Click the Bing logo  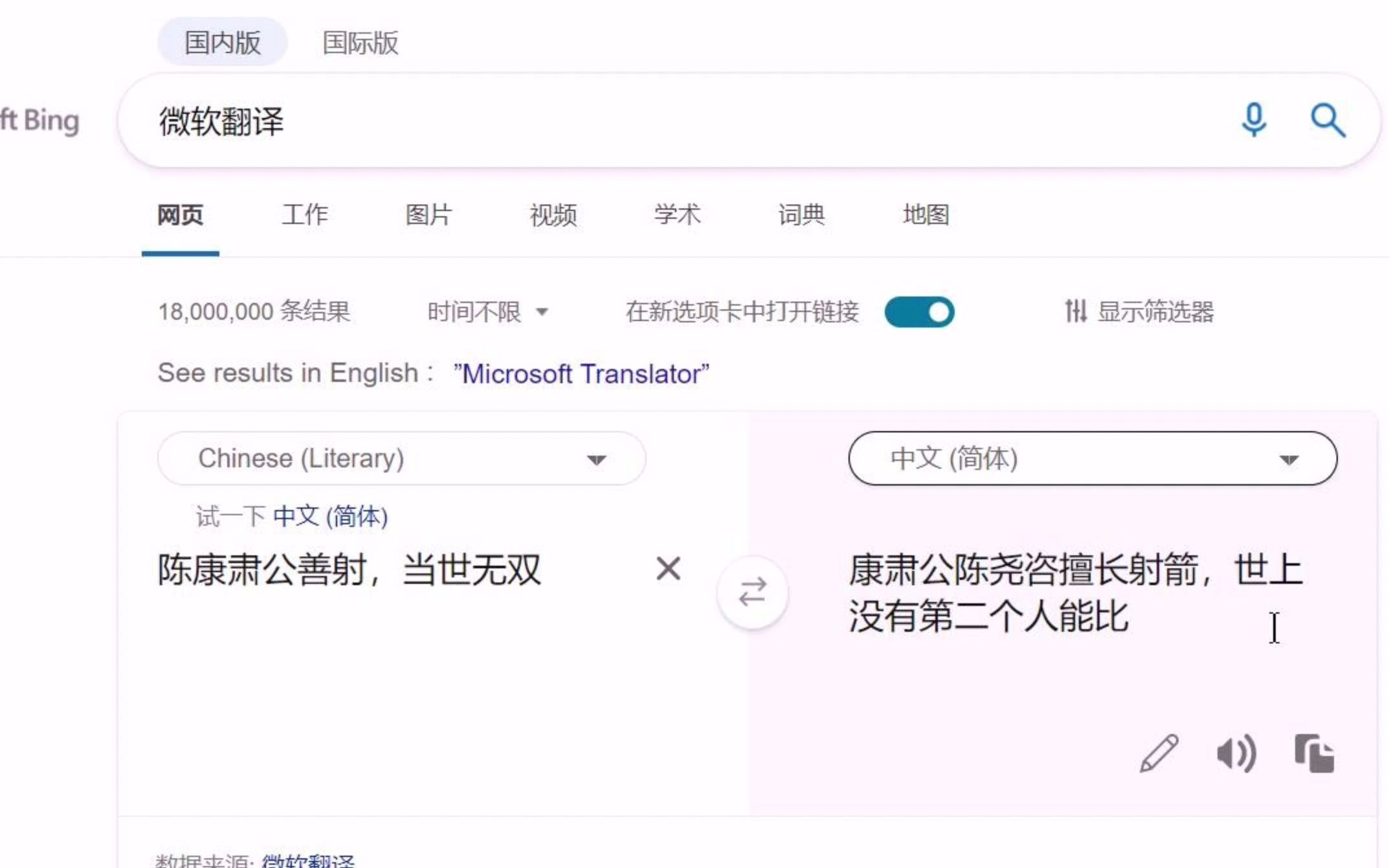(39, 120)
